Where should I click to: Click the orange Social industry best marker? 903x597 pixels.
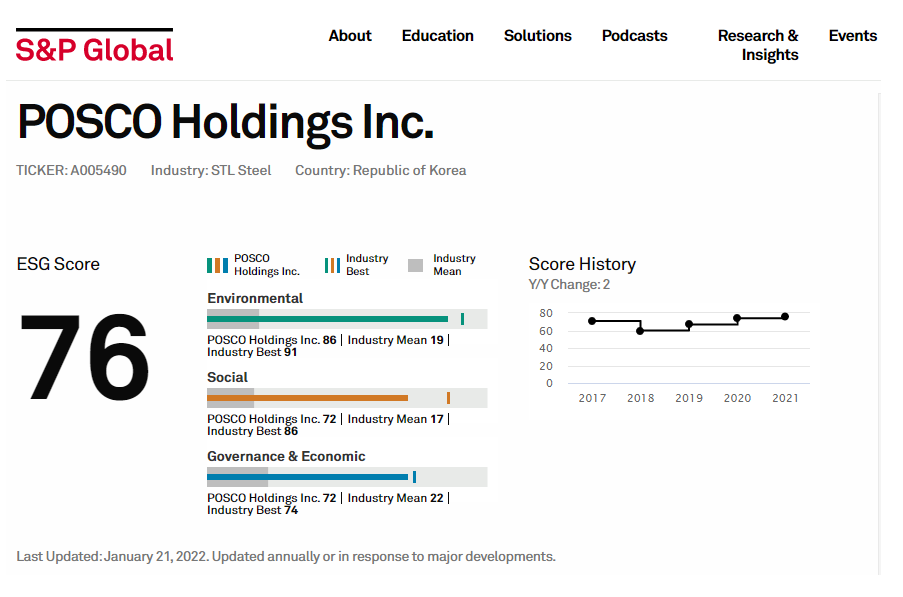click(449, 398)
